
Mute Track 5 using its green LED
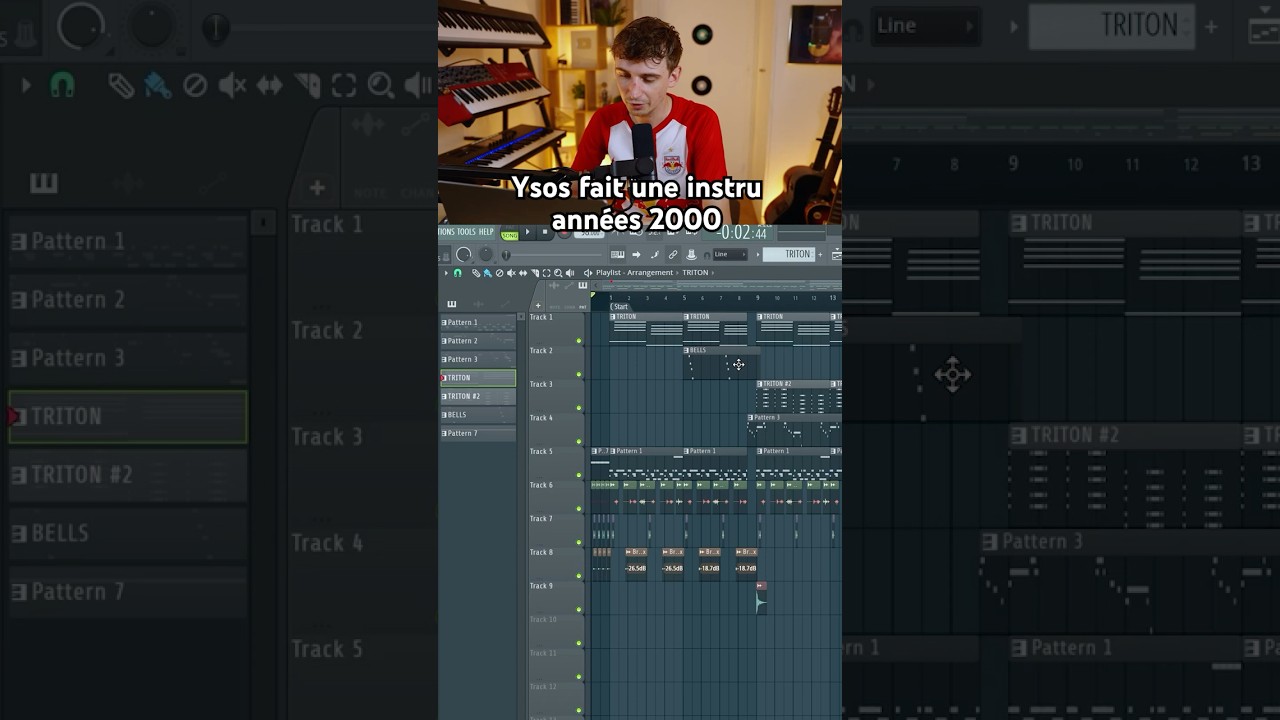(x=579, y=475)
